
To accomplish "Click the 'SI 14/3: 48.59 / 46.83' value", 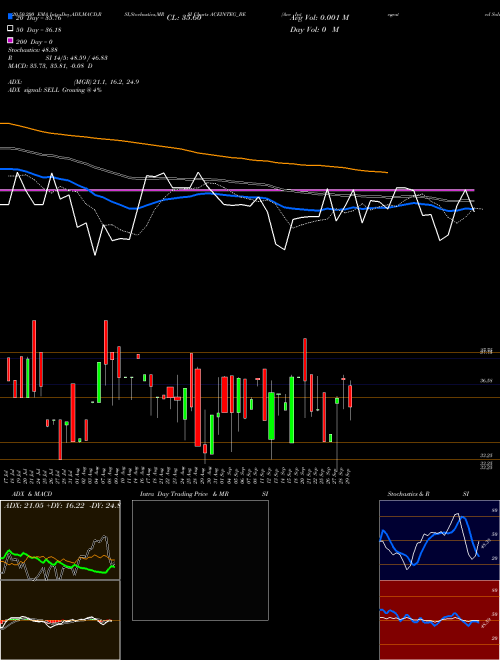I will click(77, 58).
